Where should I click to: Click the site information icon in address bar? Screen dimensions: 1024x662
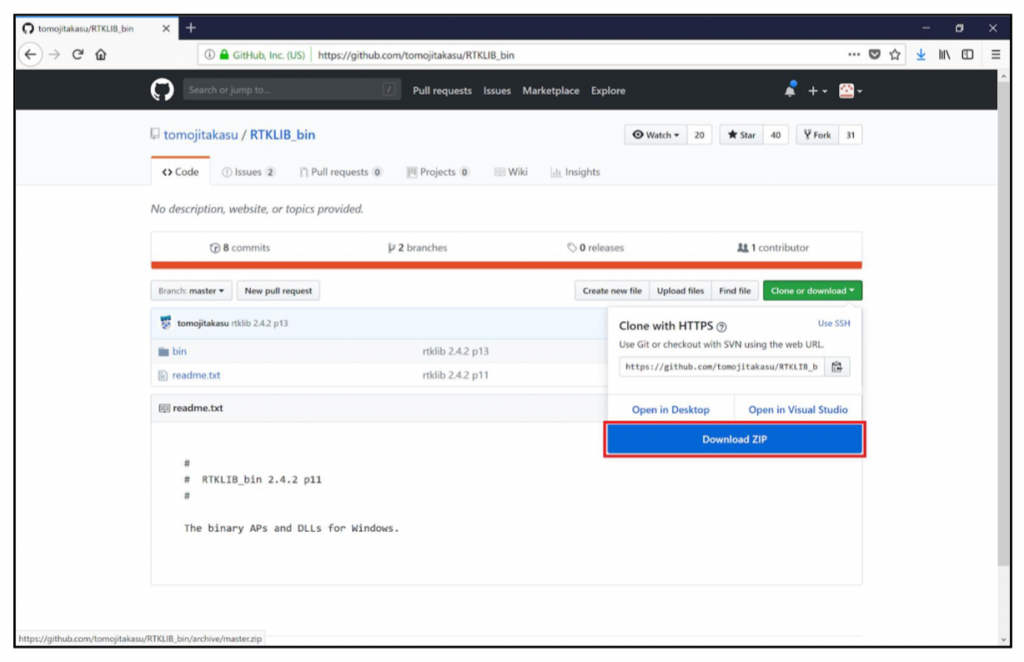(x=209, y=55)
